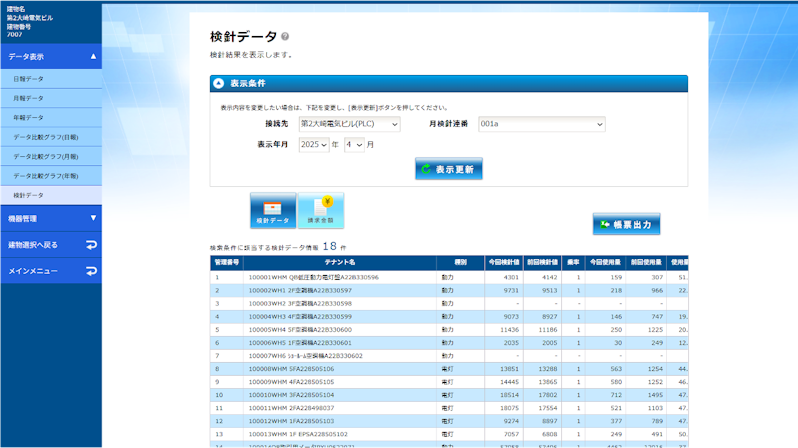
Task: Click the テナント名 column header
Action: (339, 262)
